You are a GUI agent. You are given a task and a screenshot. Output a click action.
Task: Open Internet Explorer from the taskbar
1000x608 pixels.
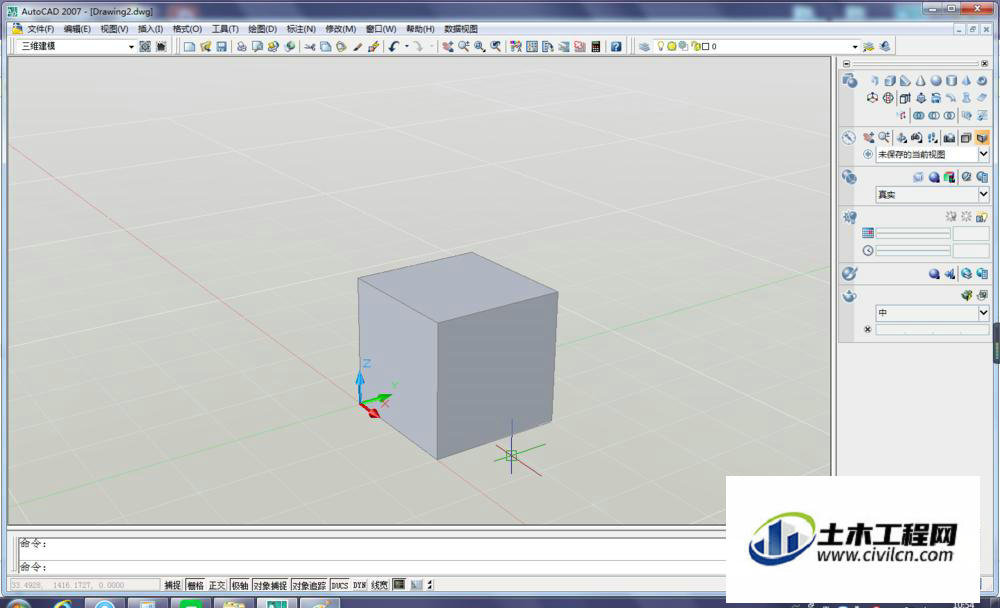pos(62,604)
